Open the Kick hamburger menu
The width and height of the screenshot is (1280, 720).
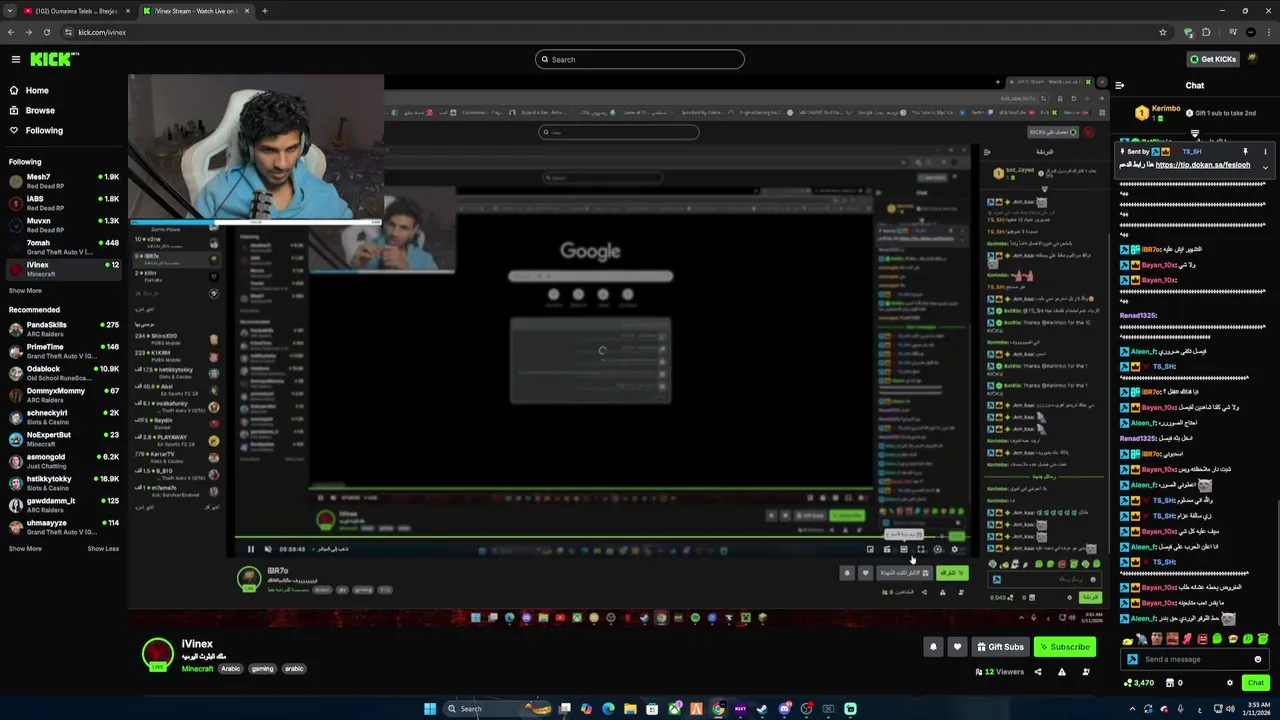15,59
